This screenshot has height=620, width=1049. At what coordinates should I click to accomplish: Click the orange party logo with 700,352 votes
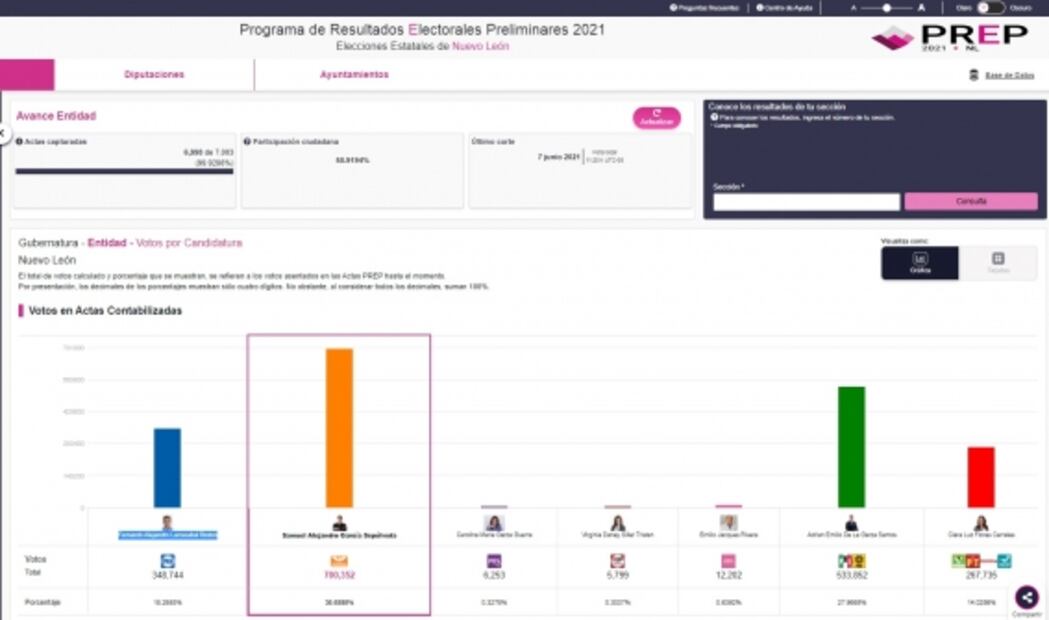coord(339,561)
